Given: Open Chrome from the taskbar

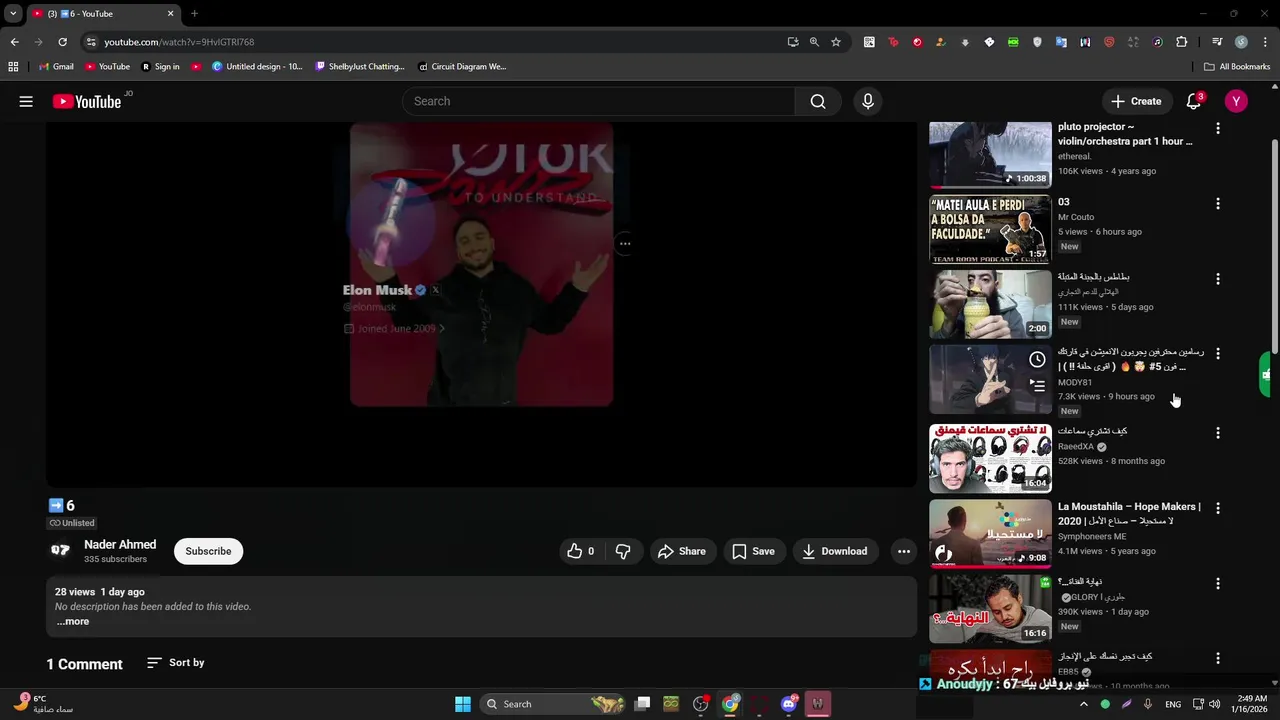Looking at the screenshot, I should [x=731, y=704].
